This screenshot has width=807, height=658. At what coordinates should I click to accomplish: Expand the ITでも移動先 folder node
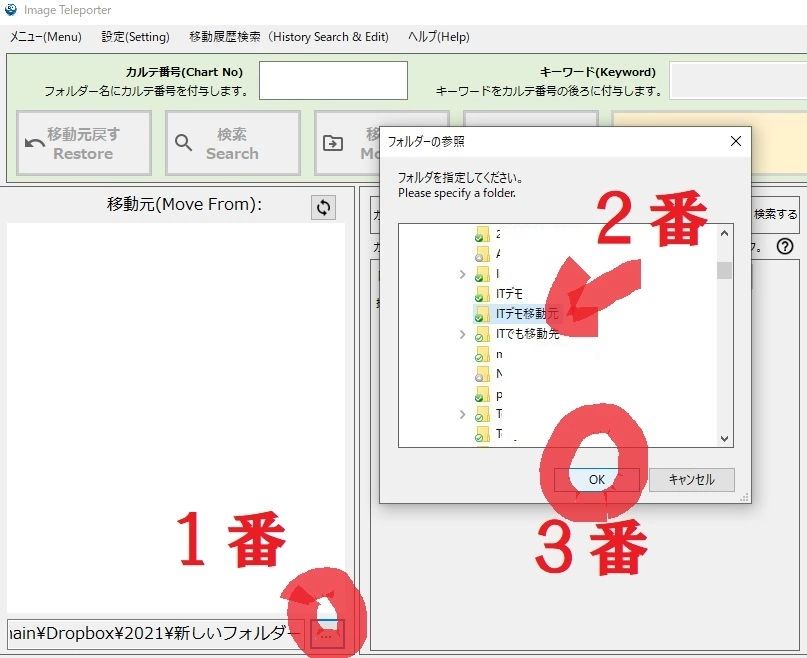click(x=462, y=334)
